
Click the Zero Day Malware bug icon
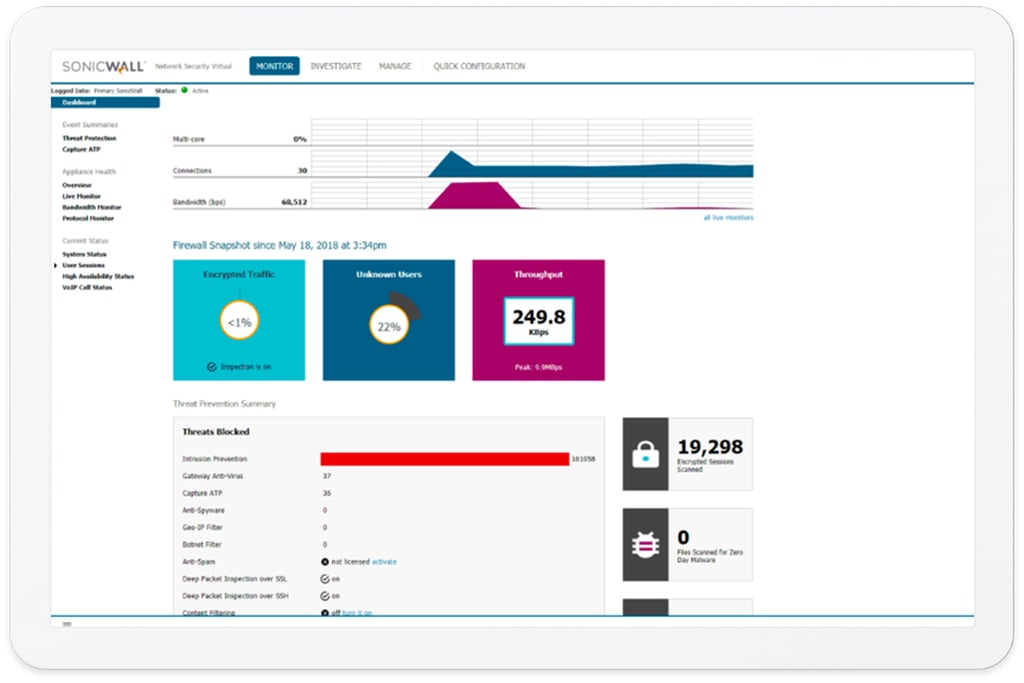pyautogui.click(x=646, y=541)
